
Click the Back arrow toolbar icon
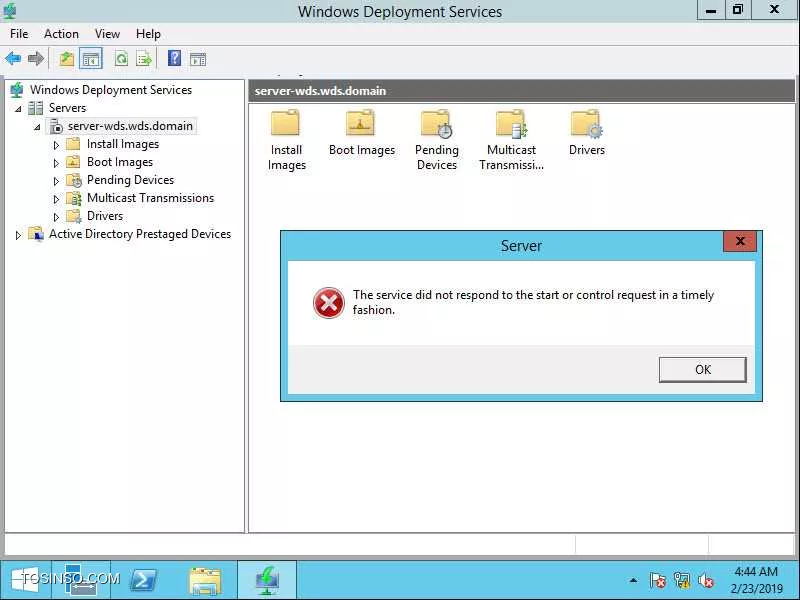[13, 59]
